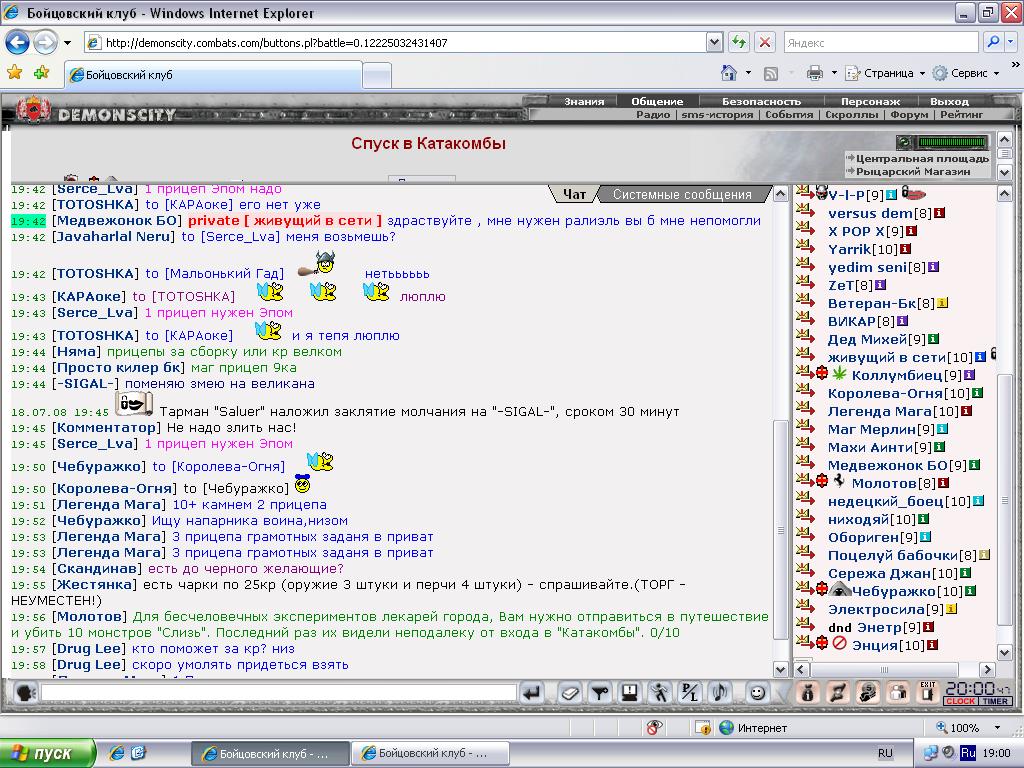
Task: Open the Общение menu
Action: (x=657, y=101)
